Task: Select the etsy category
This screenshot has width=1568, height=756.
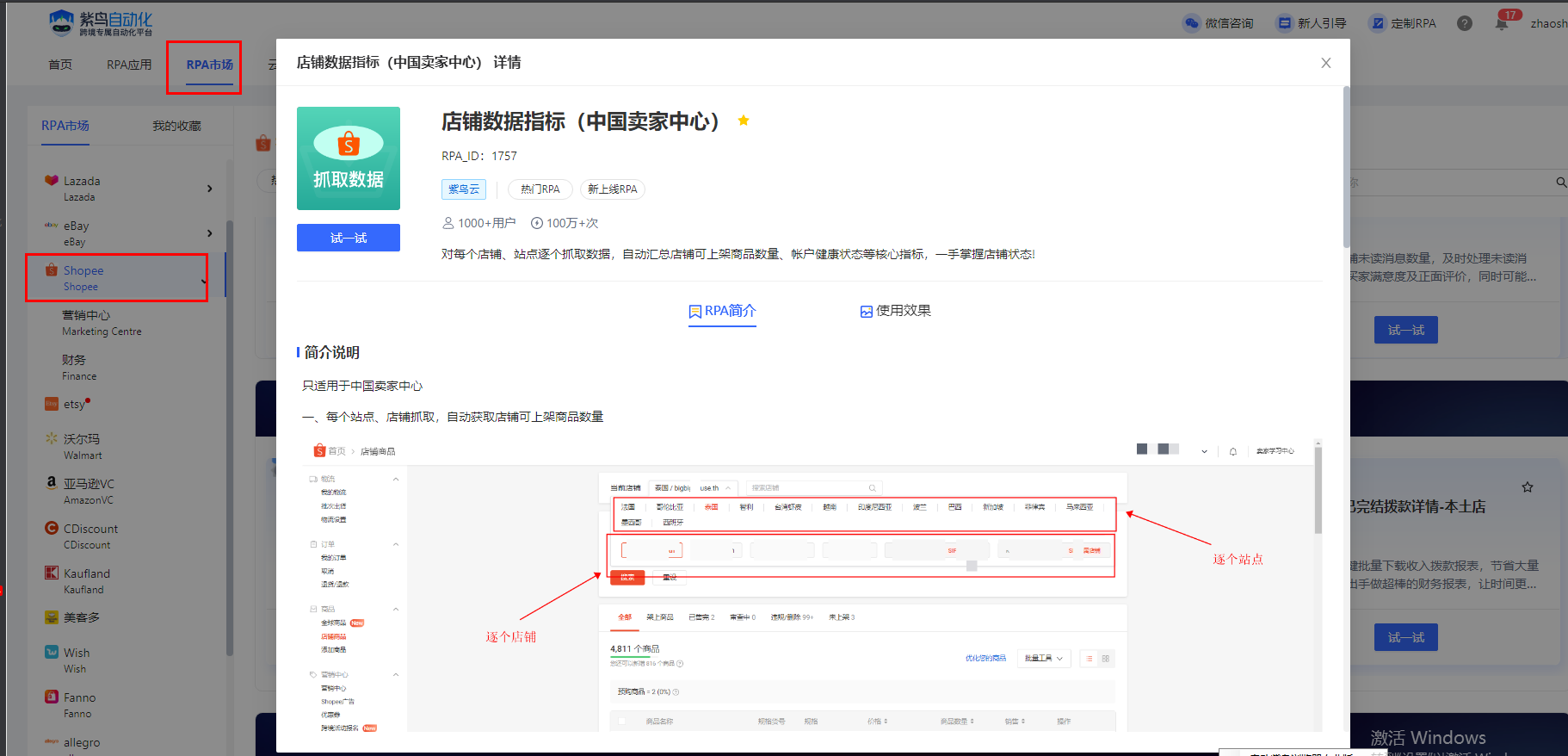Action: (x=74, y=404)
